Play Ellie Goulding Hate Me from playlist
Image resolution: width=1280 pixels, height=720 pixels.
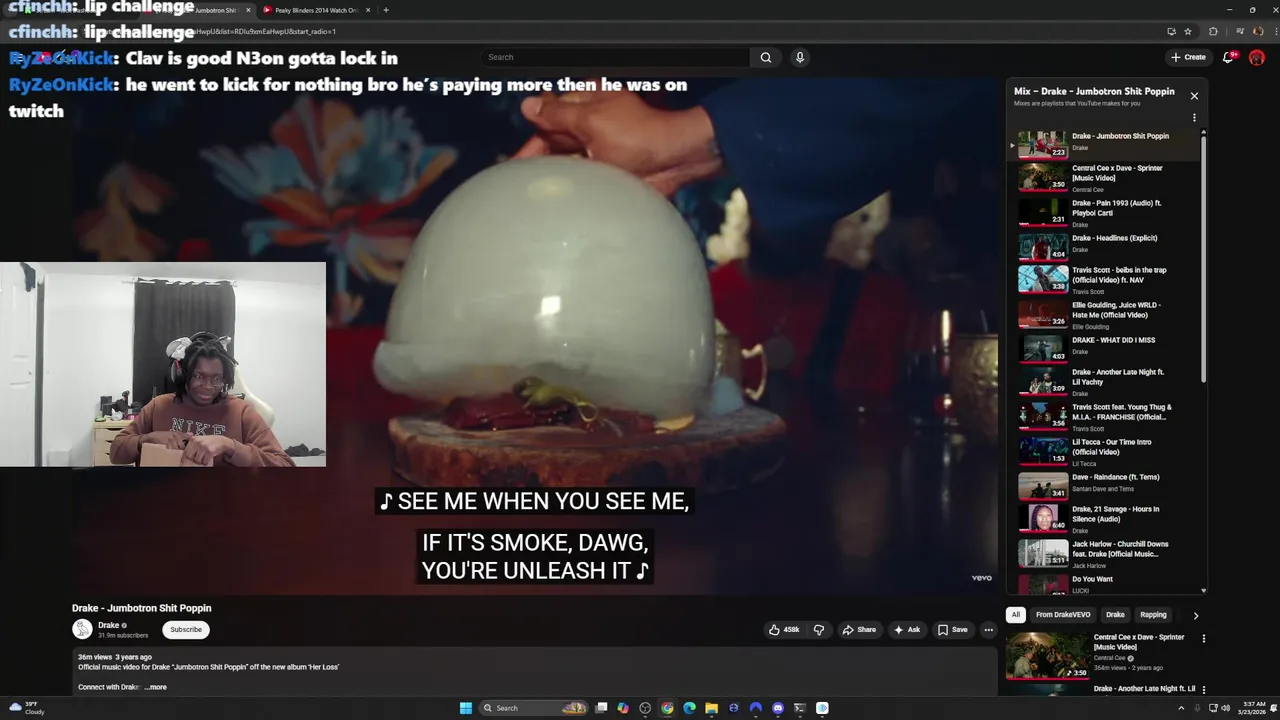tap(1105, 314)
